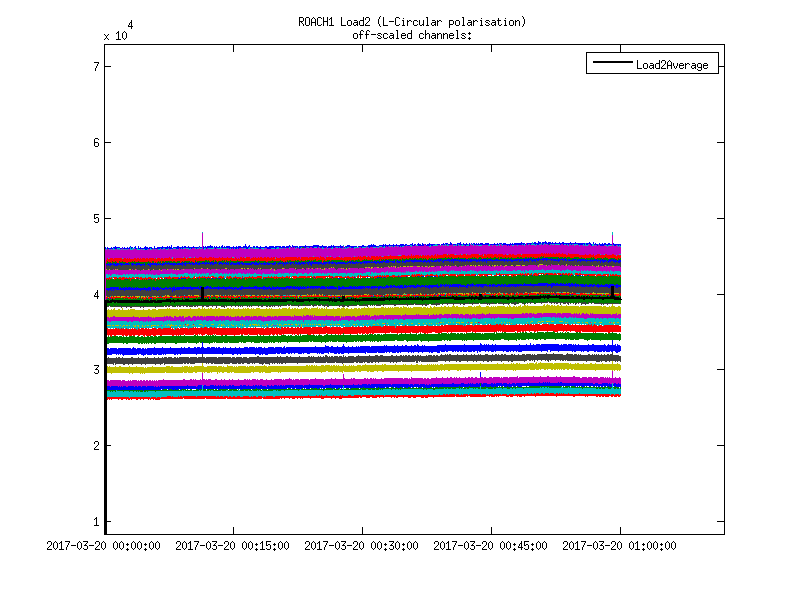800x600 pixels.
Task: Click the y-axis tick label 2
Action: 95,446
